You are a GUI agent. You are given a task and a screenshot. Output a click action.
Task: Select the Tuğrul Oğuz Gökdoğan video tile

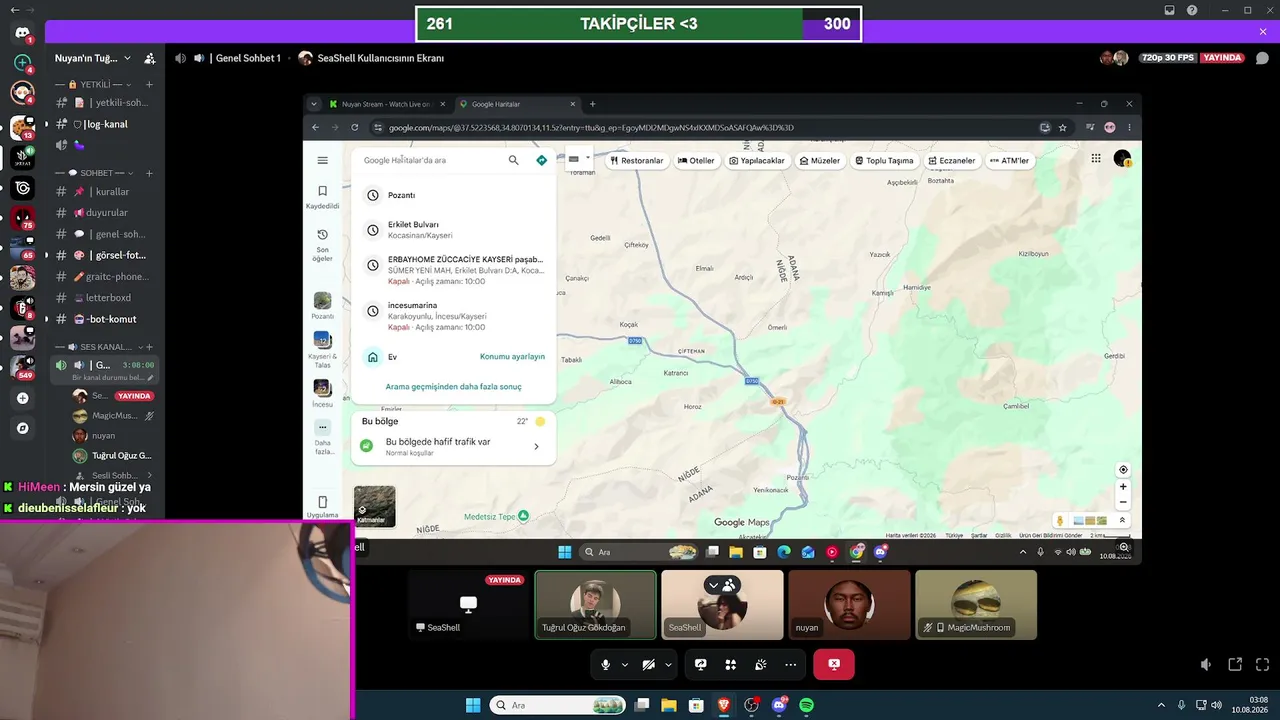click(596, 605)
